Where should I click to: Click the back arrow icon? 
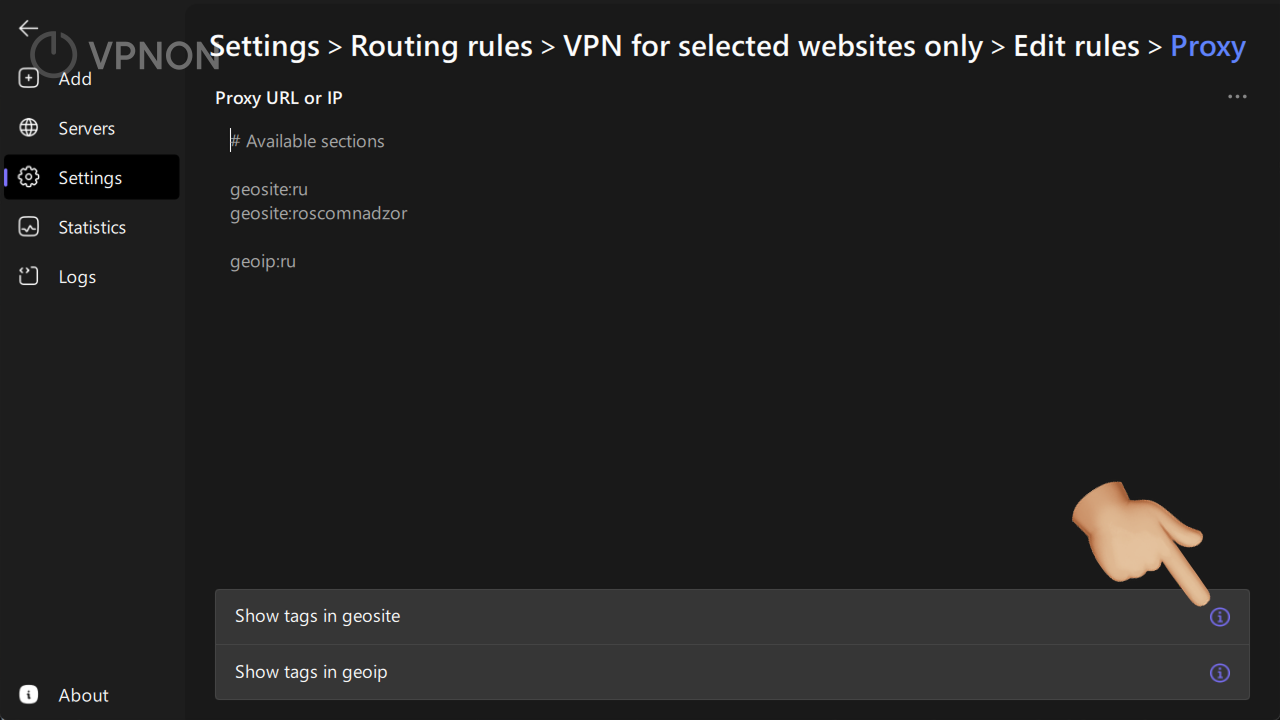point(28,29)
